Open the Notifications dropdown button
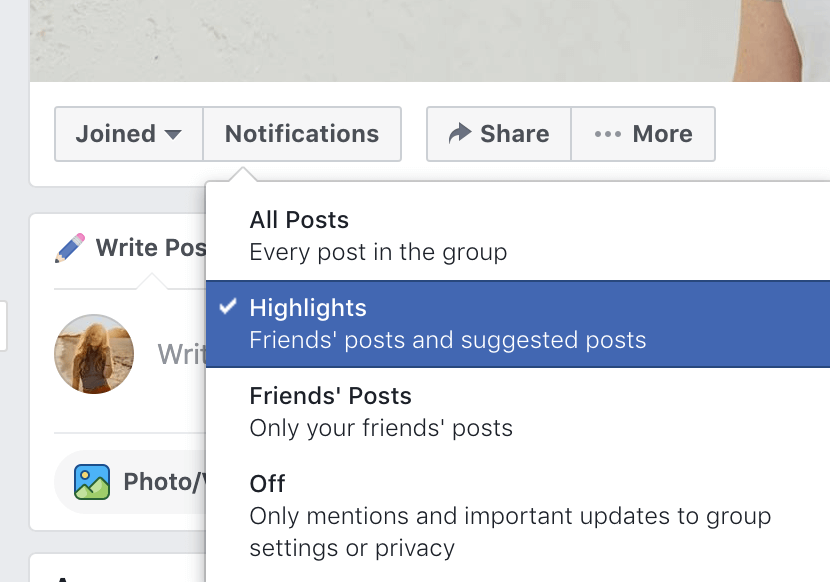This screenshot has width=830, height=582. 302,134
